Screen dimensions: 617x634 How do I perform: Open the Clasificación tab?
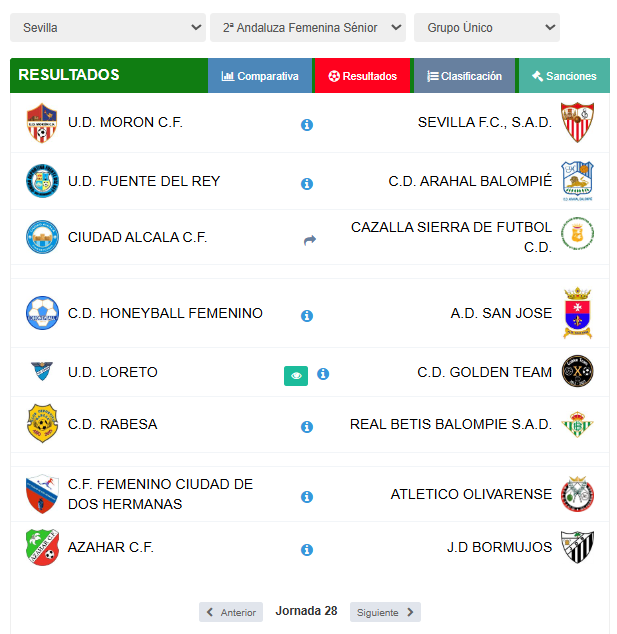tap(464, 76)
